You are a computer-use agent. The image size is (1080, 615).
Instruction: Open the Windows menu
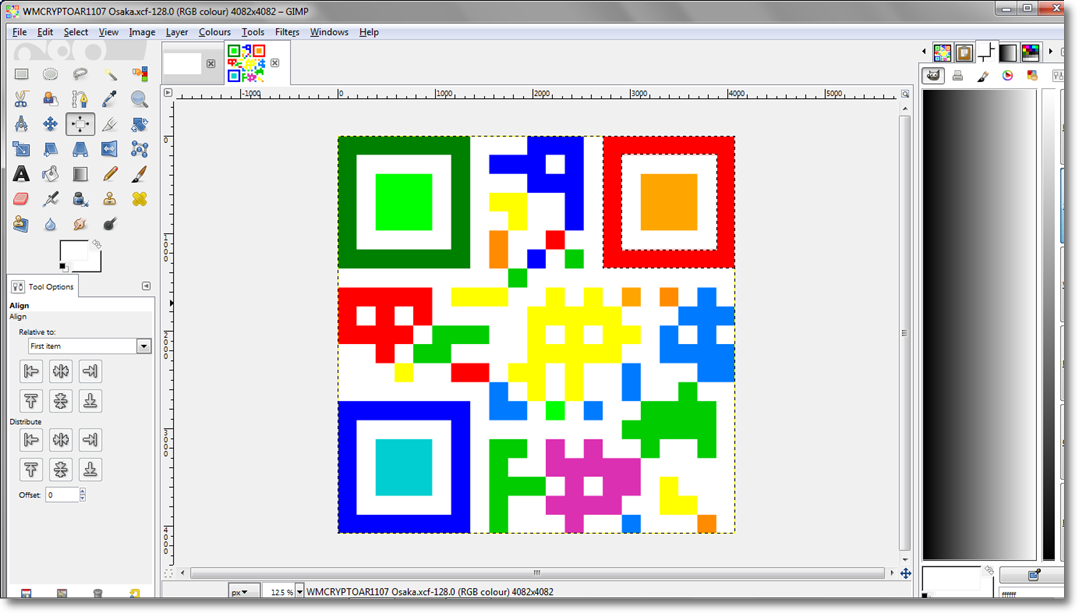tap(329, 32)
